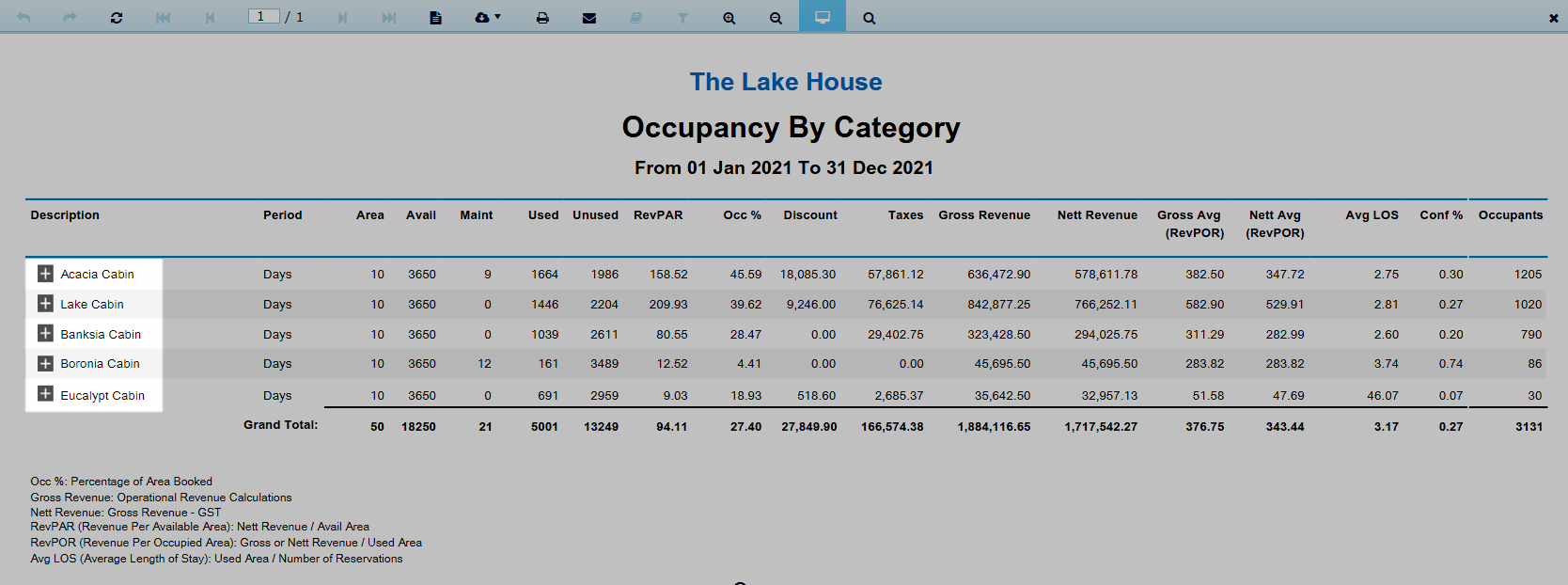
Task: Click the Occ % column header
Action: [743, 215]
